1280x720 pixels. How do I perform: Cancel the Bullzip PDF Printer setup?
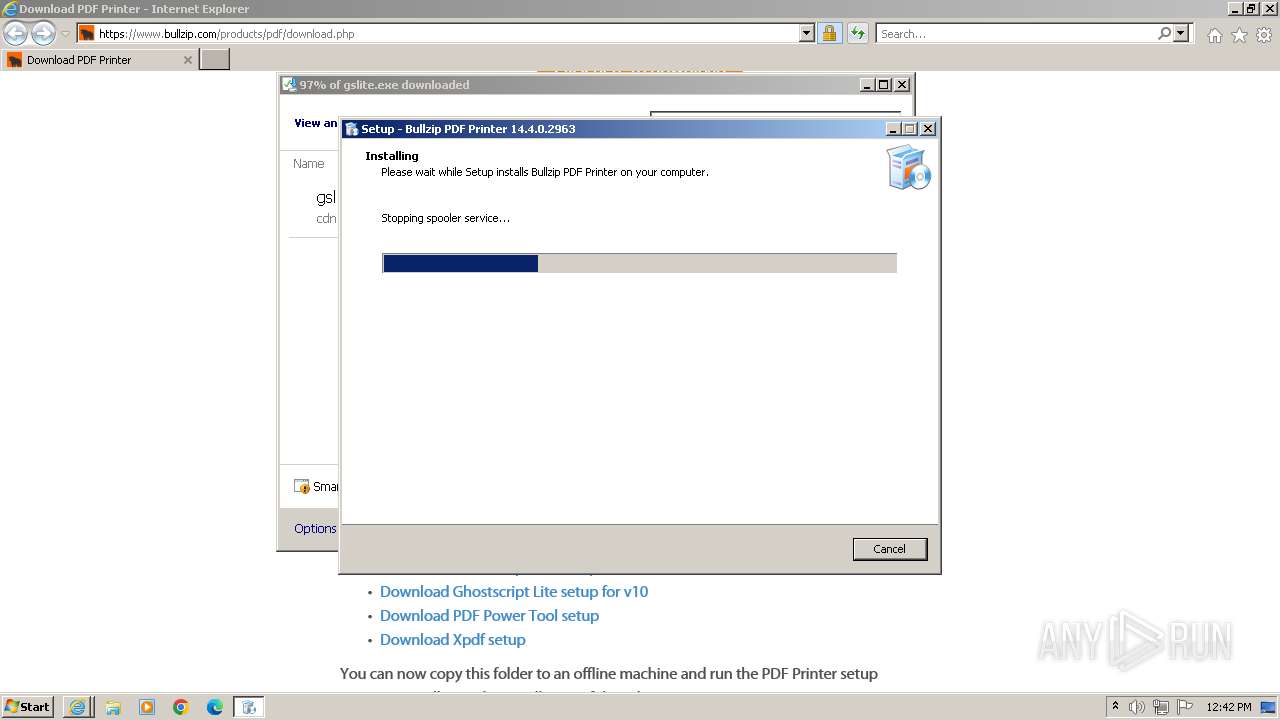[x=889, y=549]
